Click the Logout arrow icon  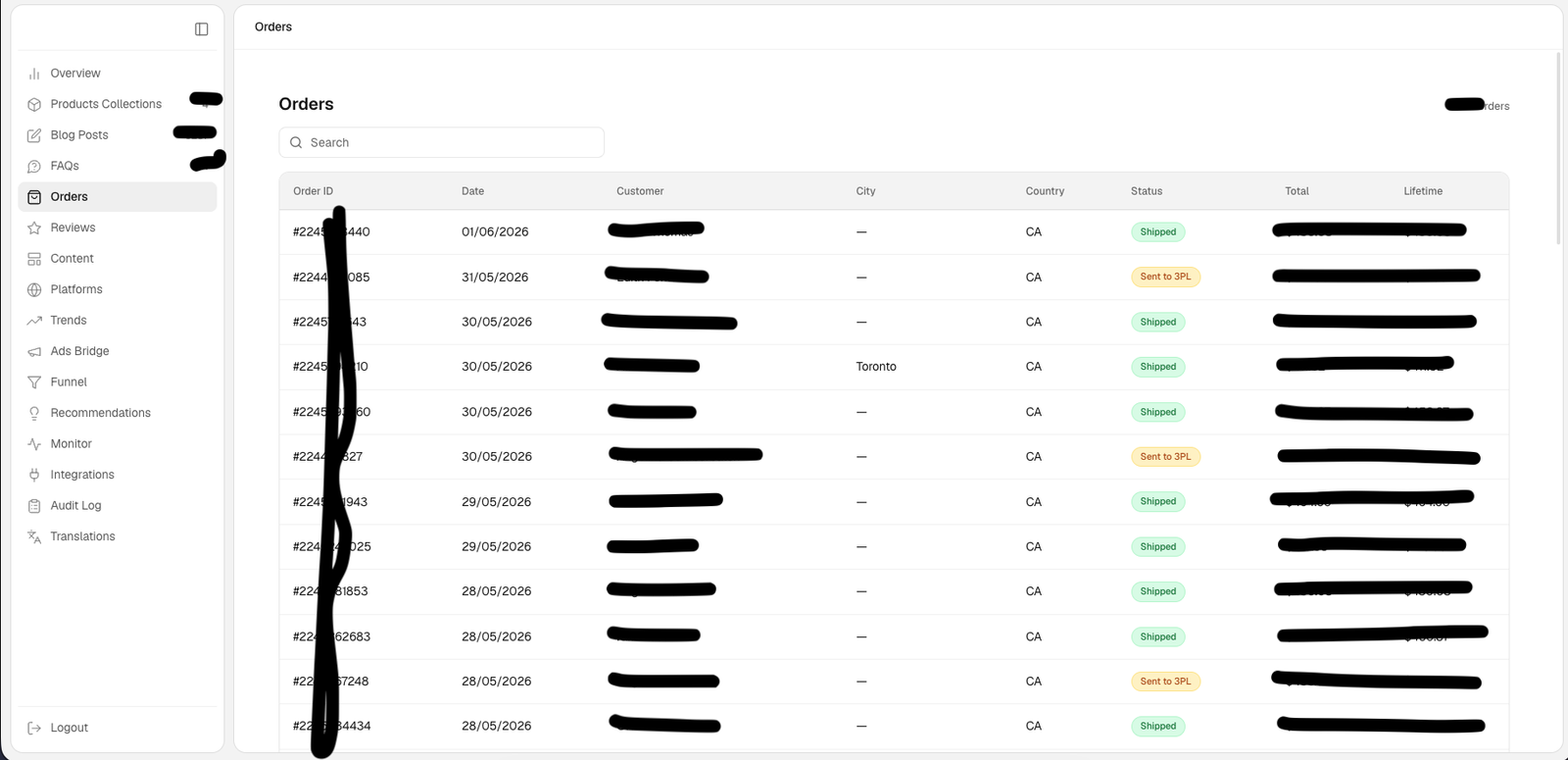pyautogui.click(x=34, y=728)
